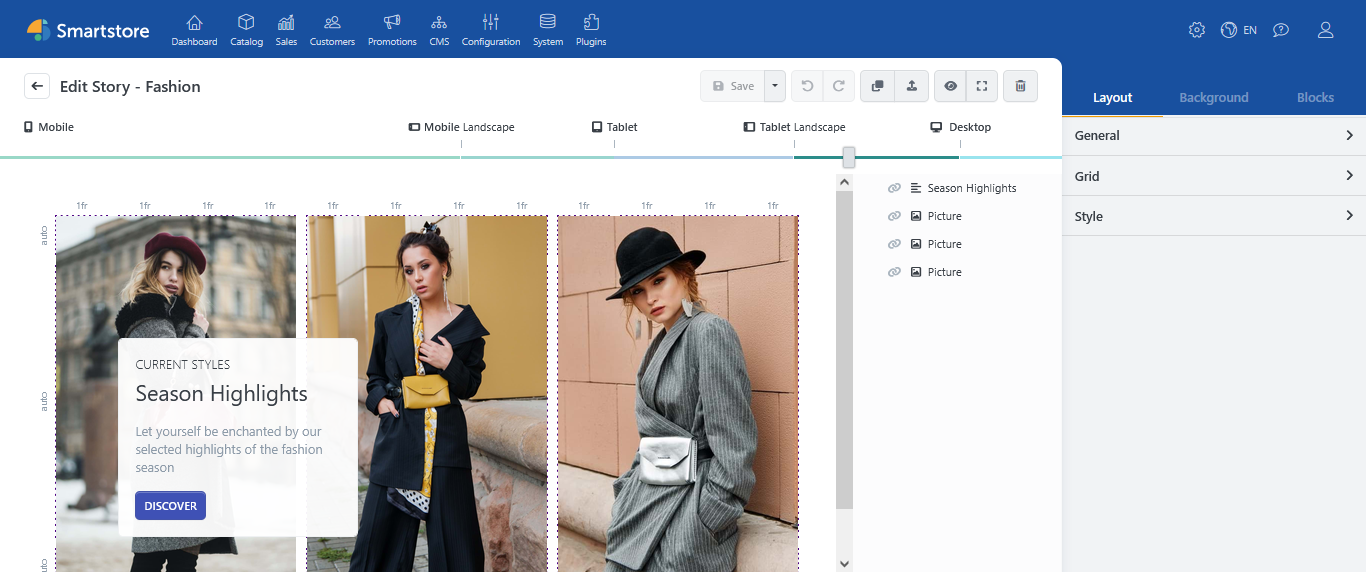The width and height of the screenshot is (1366, 572).
Task: Open the EN language selector
Action: (1239, 30)
